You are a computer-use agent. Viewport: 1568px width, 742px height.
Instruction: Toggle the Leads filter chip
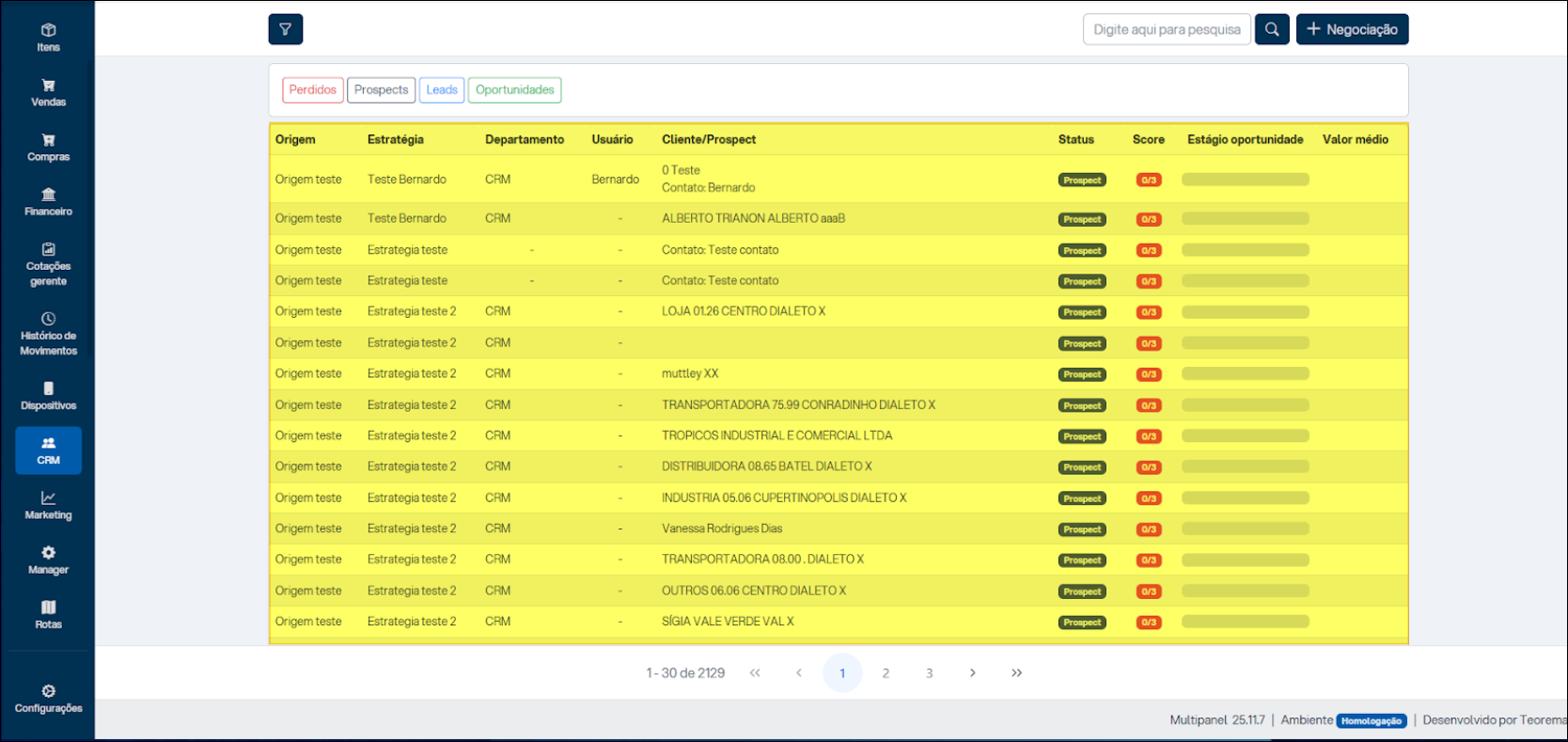441,90
